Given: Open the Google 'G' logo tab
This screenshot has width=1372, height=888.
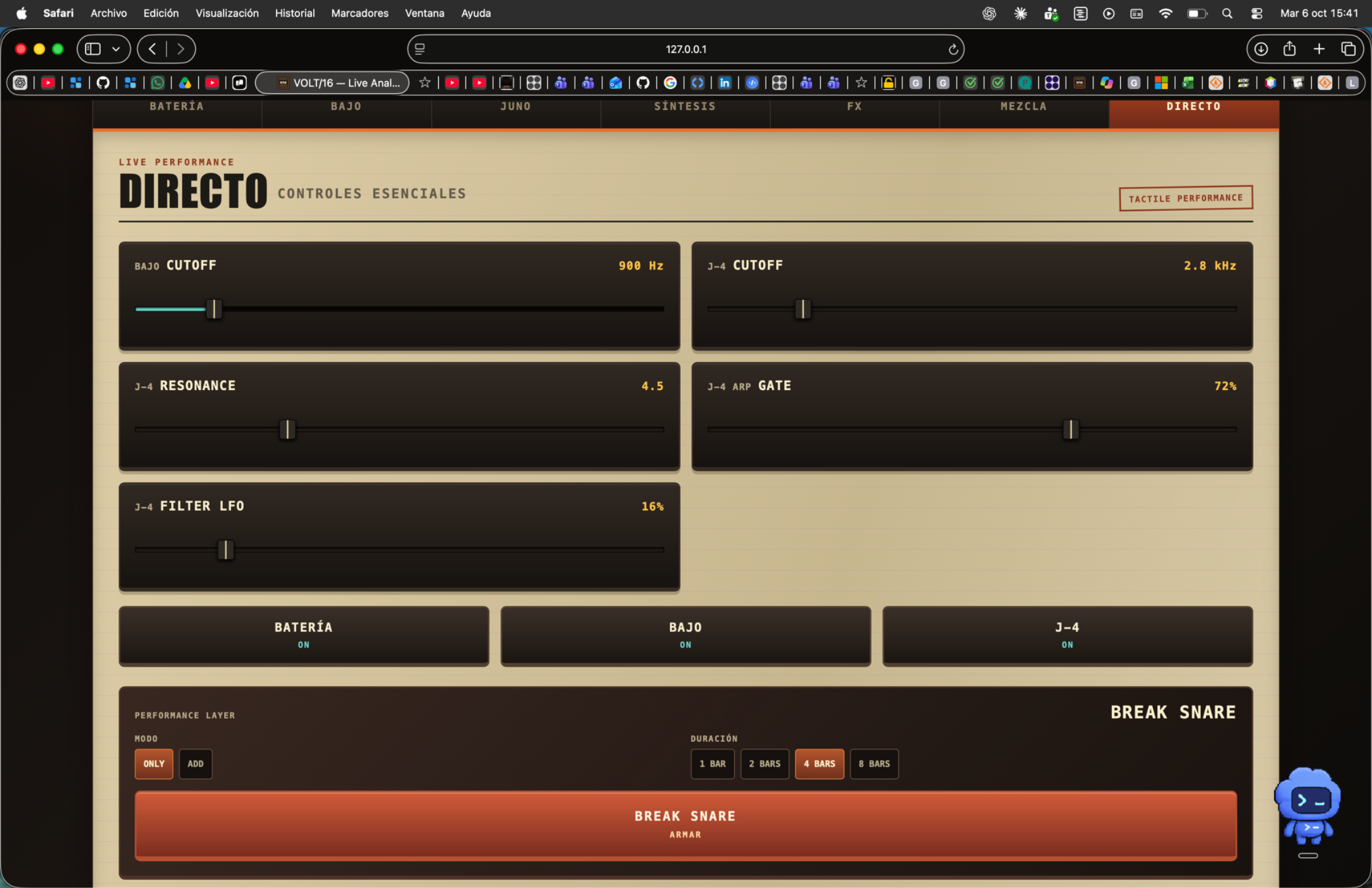Looking at the screenshot, I should coord(670,82).
